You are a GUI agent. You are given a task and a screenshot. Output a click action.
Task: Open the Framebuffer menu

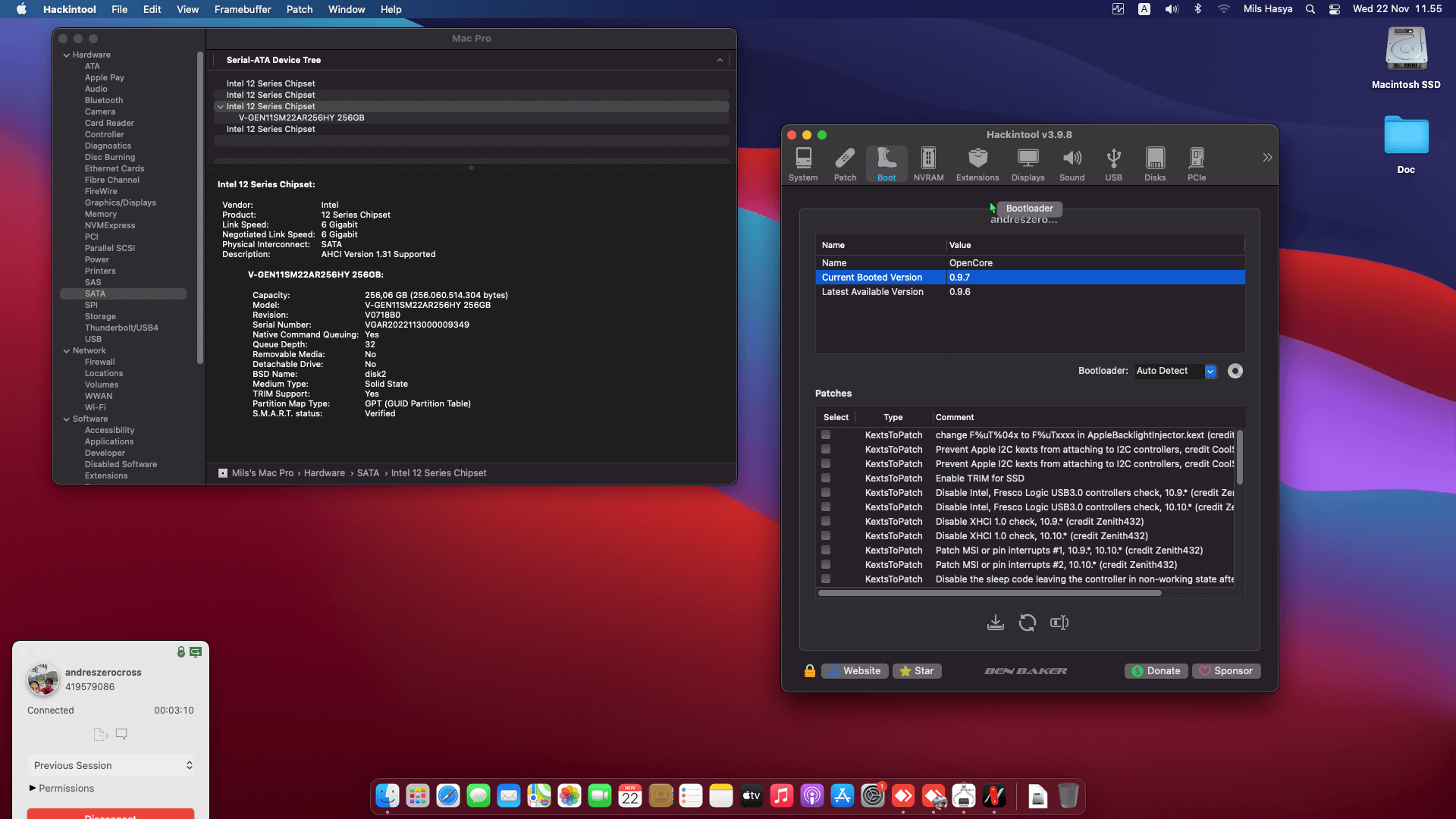click(x=243, y=9)
